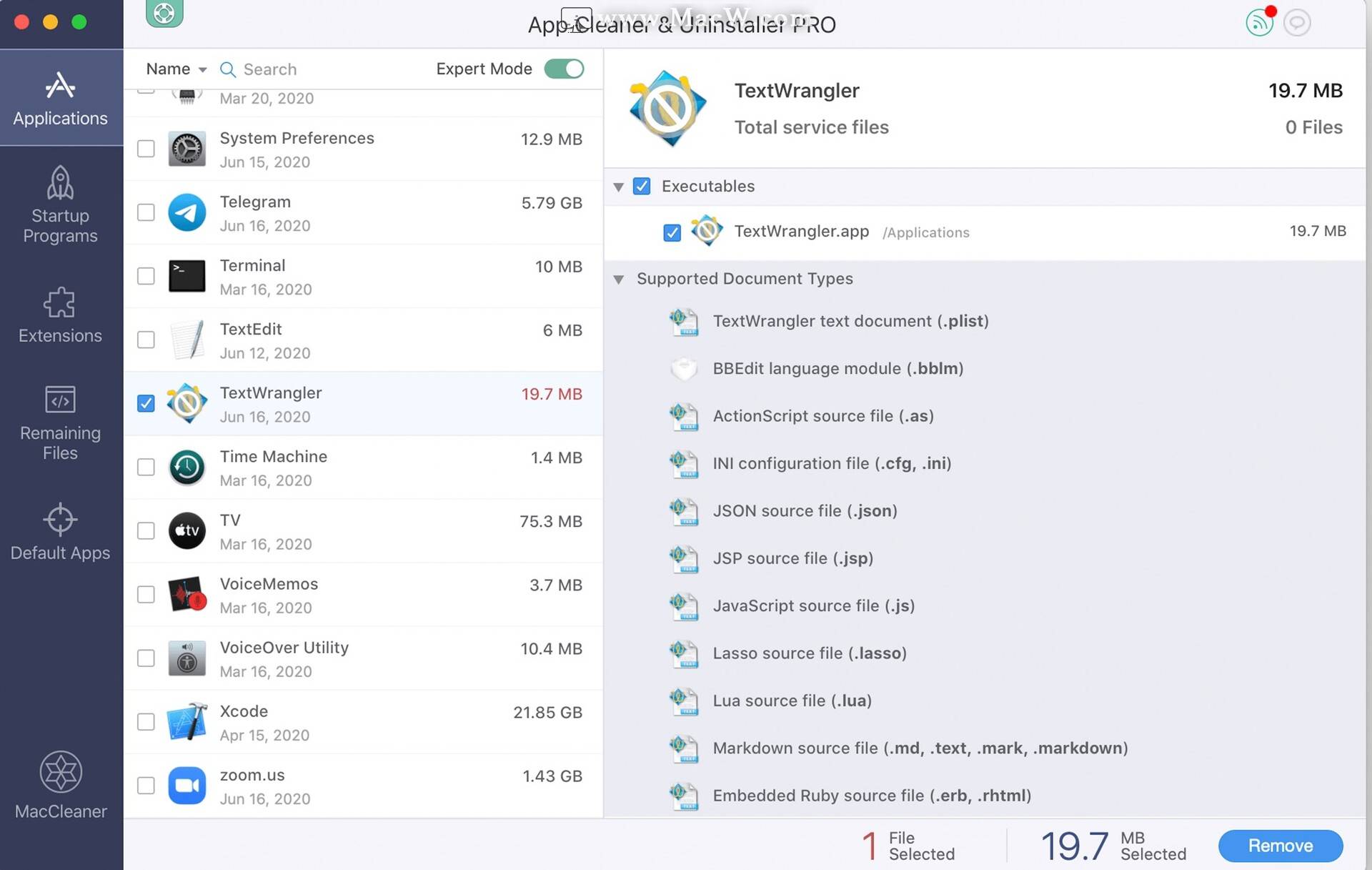The image size is (1372, 870).
Task: Click the search magnifier icon
Action: pyautogui.click(x=227, y=69)
